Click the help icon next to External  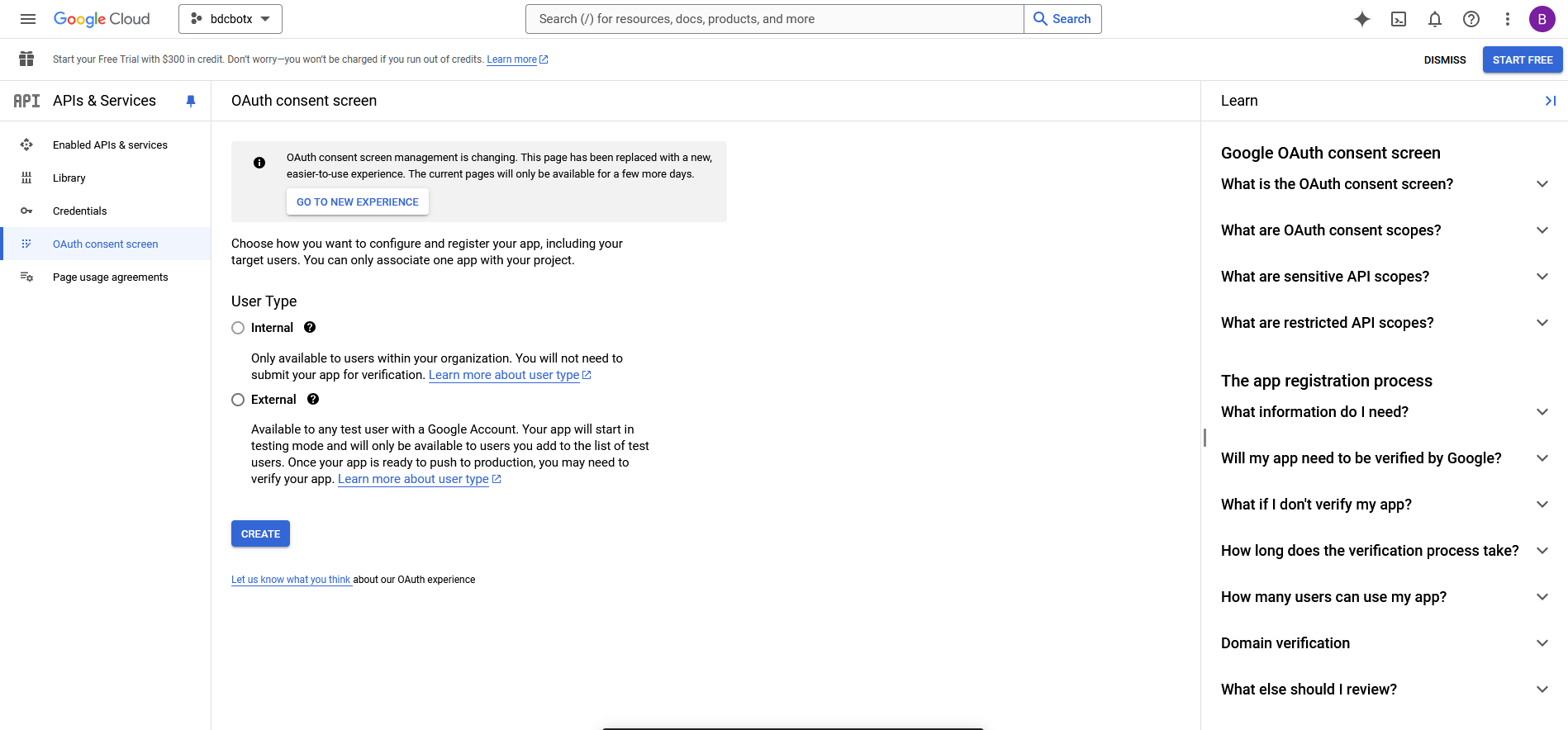point(313,399)
